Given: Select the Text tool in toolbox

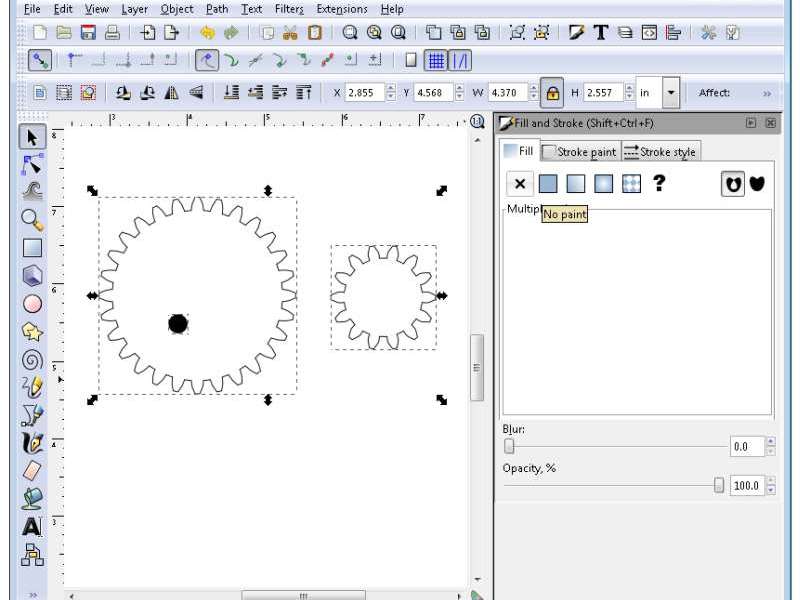Looking at the screenshot, I should (32, 527).
